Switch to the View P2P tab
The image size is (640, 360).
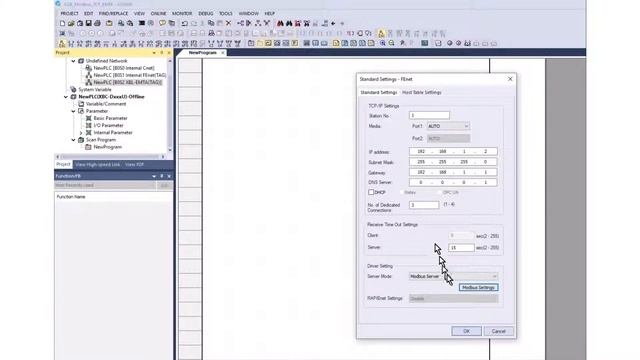click(134, 164)
